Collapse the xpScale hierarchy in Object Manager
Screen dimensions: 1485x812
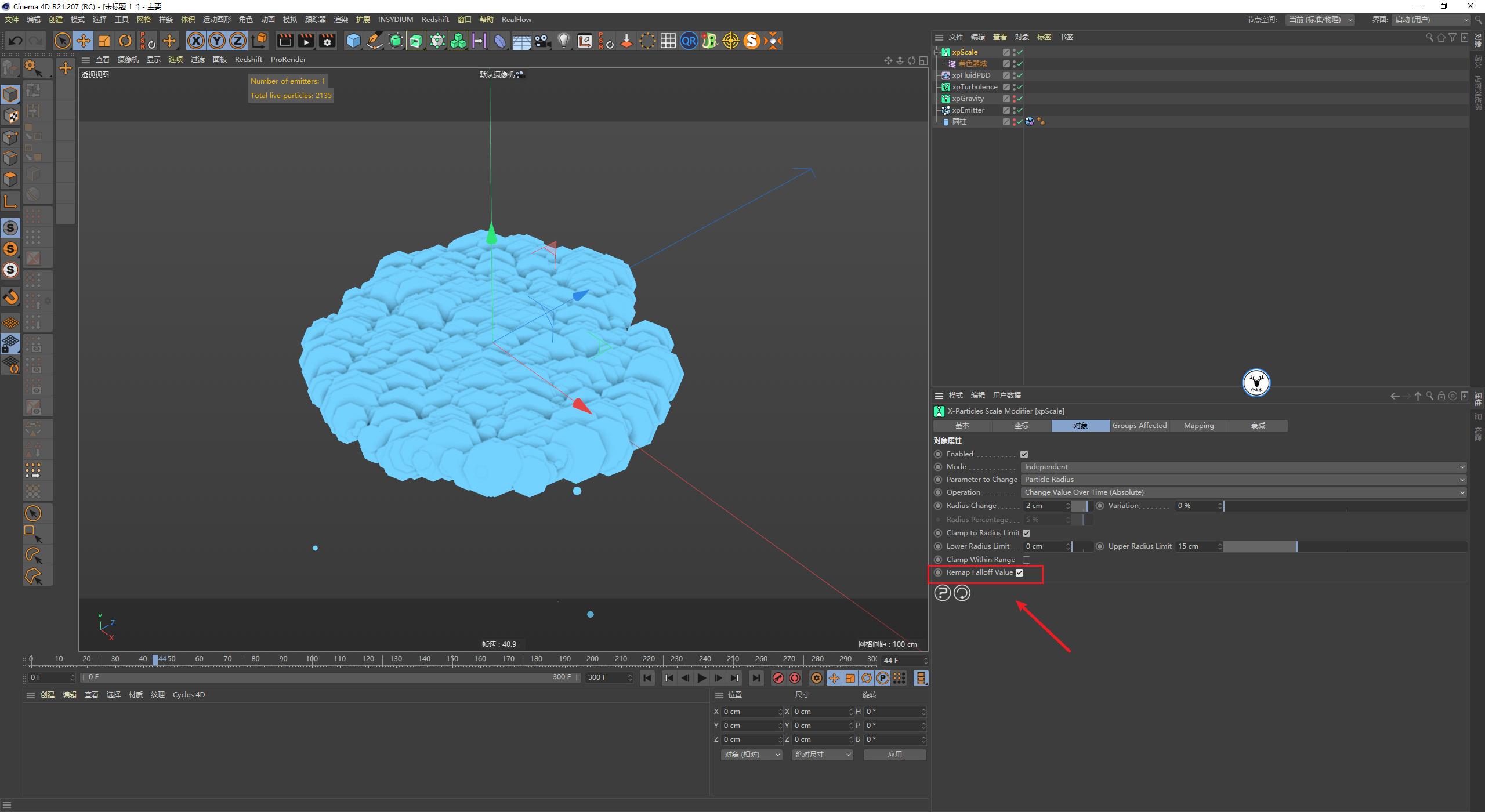[936, 52]
